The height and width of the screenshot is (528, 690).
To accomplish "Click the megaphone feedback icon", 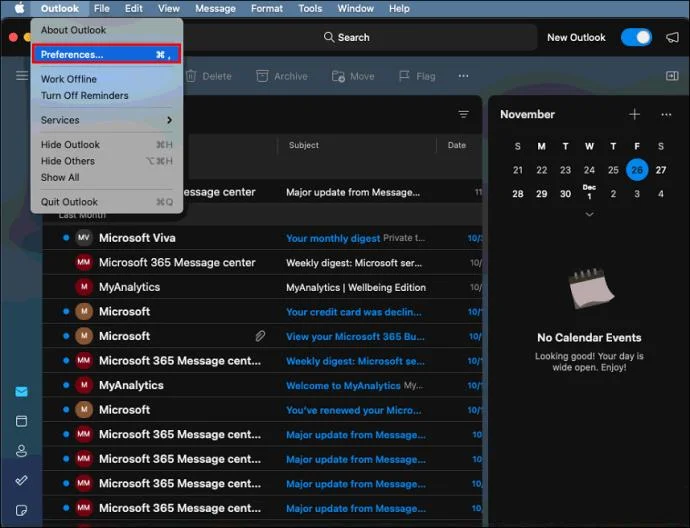I will tap(672, 37).
